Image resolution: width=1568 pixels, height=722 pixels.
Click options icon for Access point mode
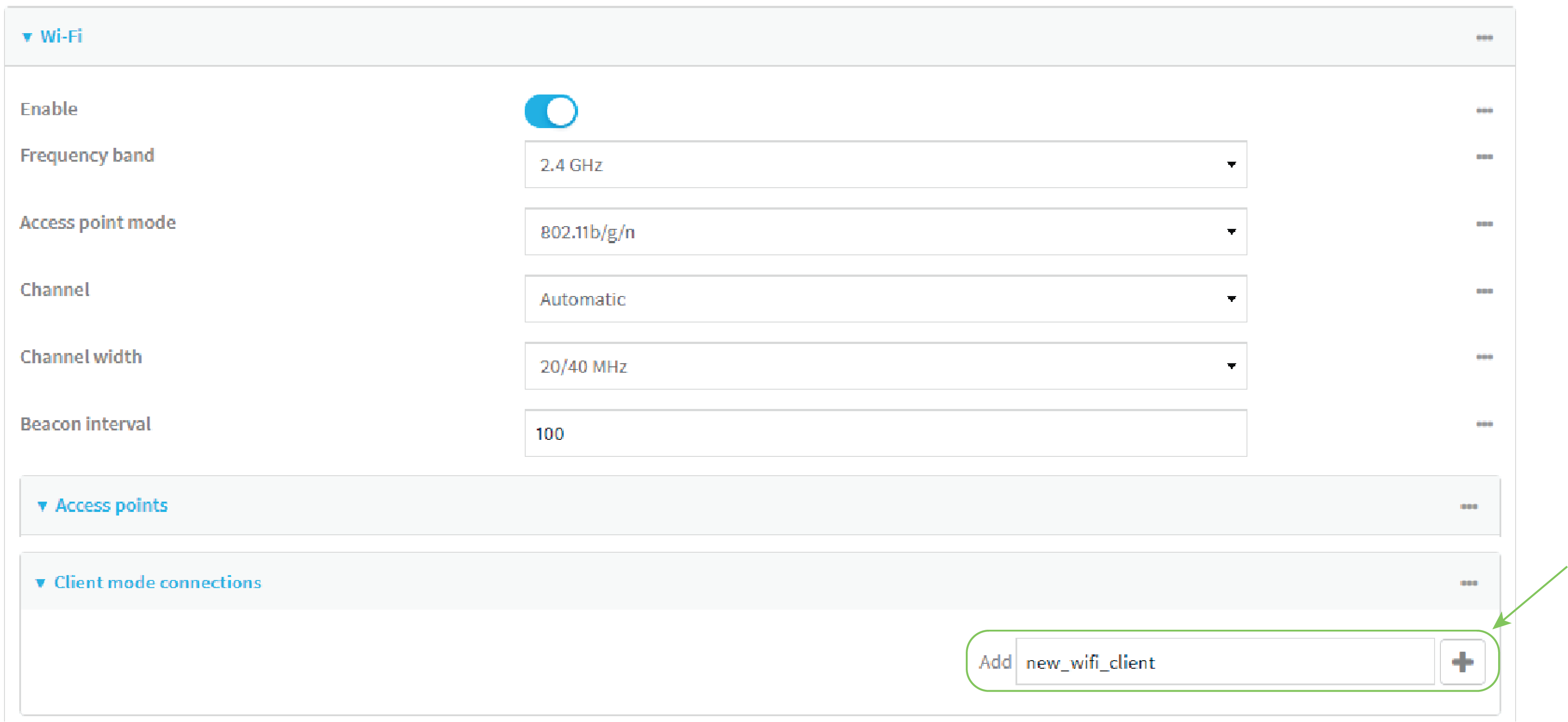1484,224
